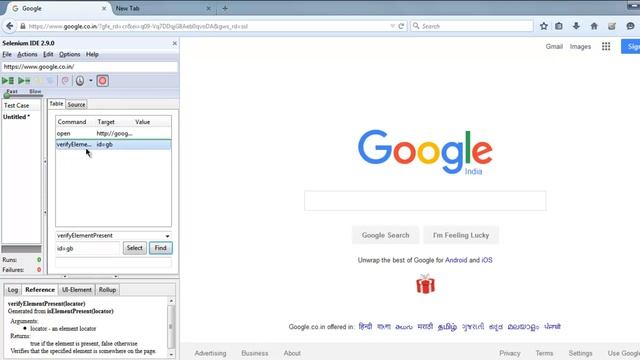The width and height of the screenshot is (640, 360).
Task: Open the Google apps grid icon
Action: 606,47
